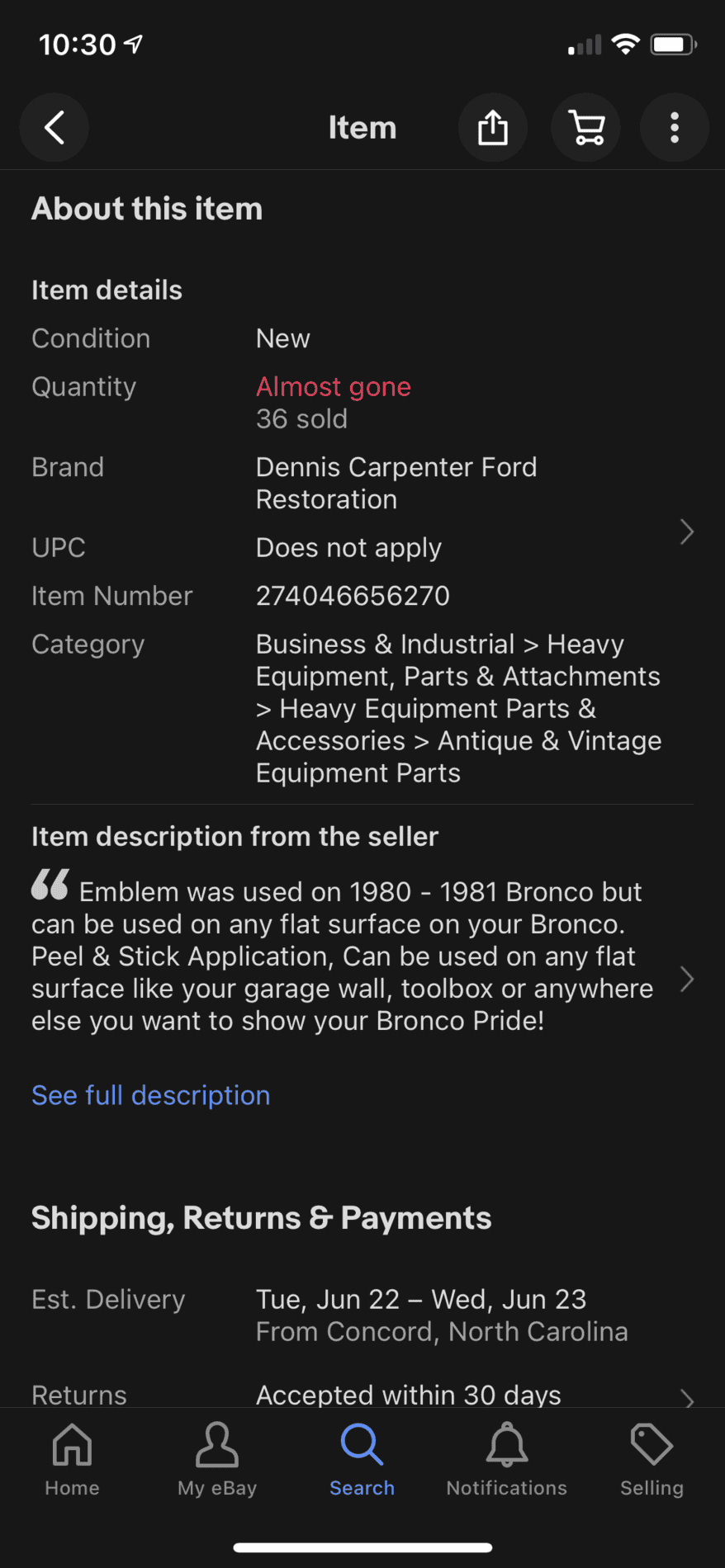Image resolution: width=725 pixels, height=1568 pixels.
Task: Tap the location arrow in status bar
Action: click(134, 44)
